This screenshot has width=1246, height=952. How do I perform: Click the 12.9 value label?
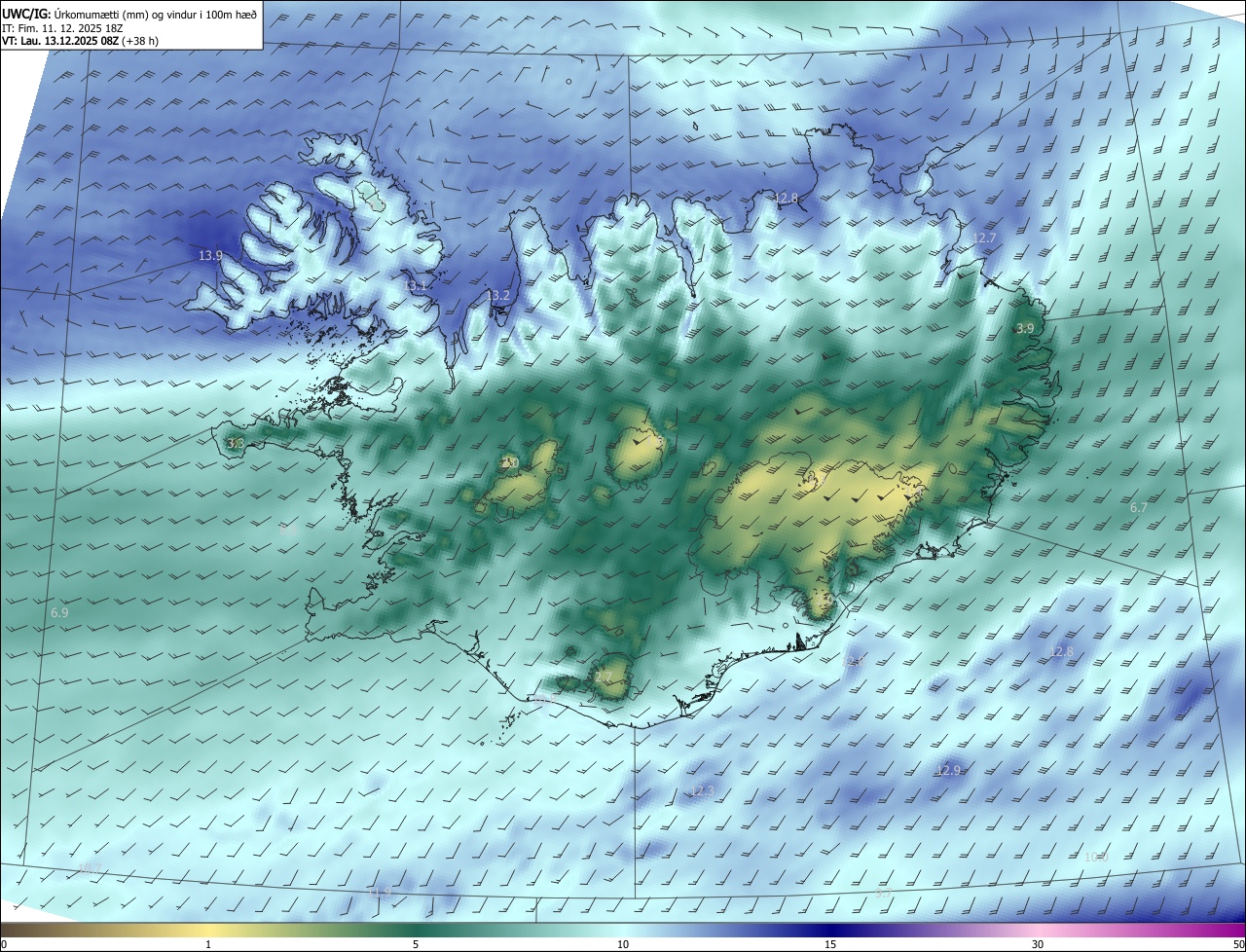[948, 770]
